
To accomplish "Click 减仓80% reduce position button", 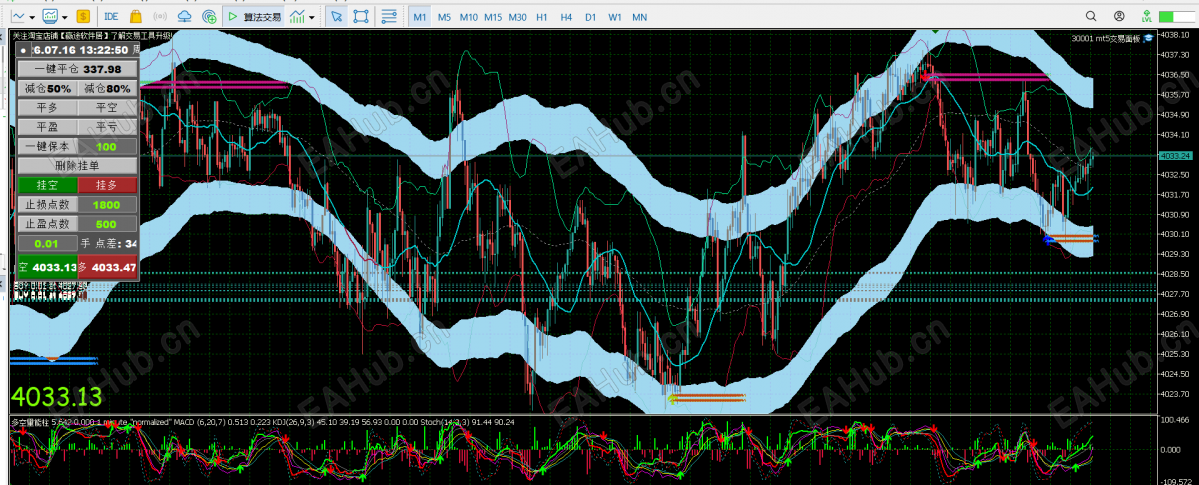I will point(108,89).
